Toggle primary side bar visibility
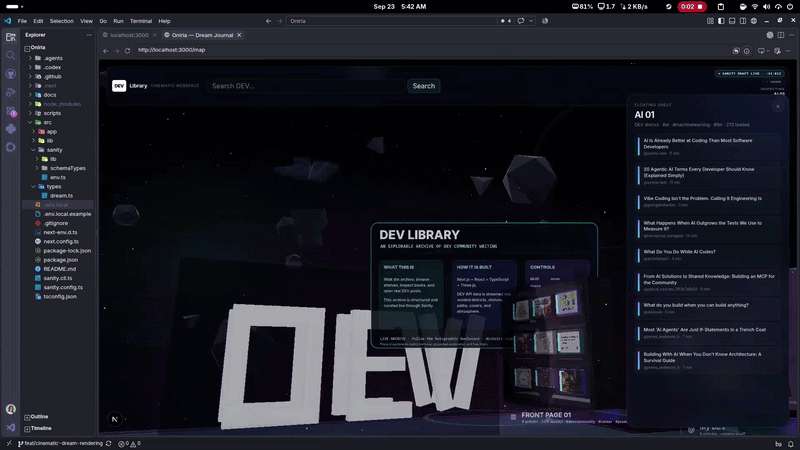The image size is (800, 450). pyautogui.click(x=721, y=21)
